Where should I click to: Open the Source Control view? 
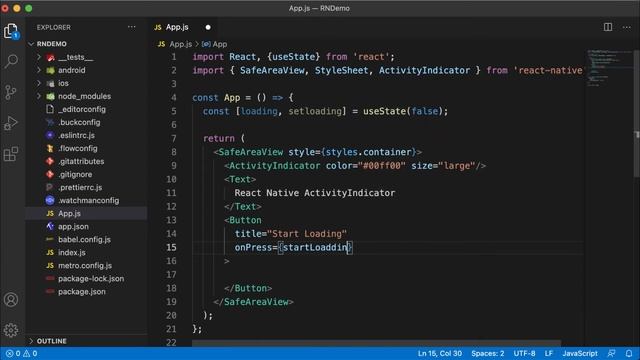point(11,92)
